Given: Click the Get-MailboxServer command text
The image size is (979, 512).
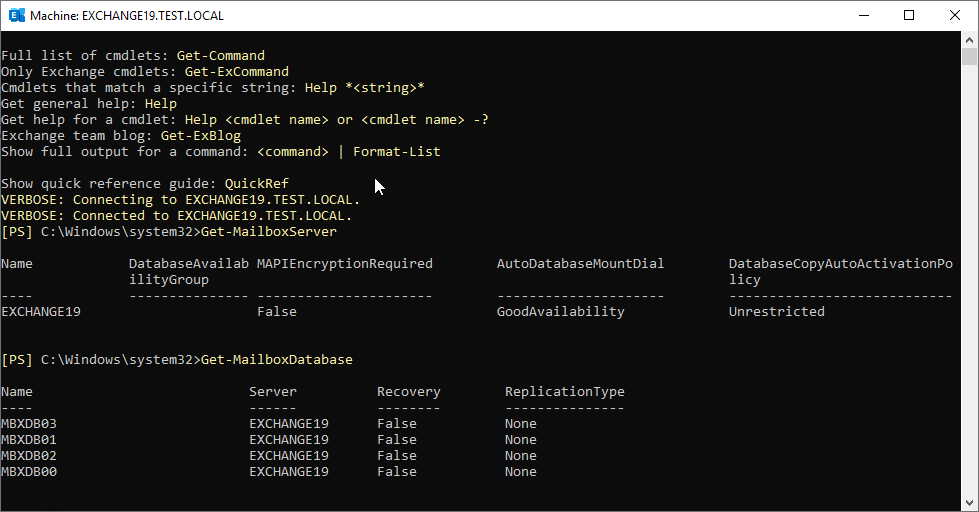Looking at the screenshot, I should click(269, 232).
